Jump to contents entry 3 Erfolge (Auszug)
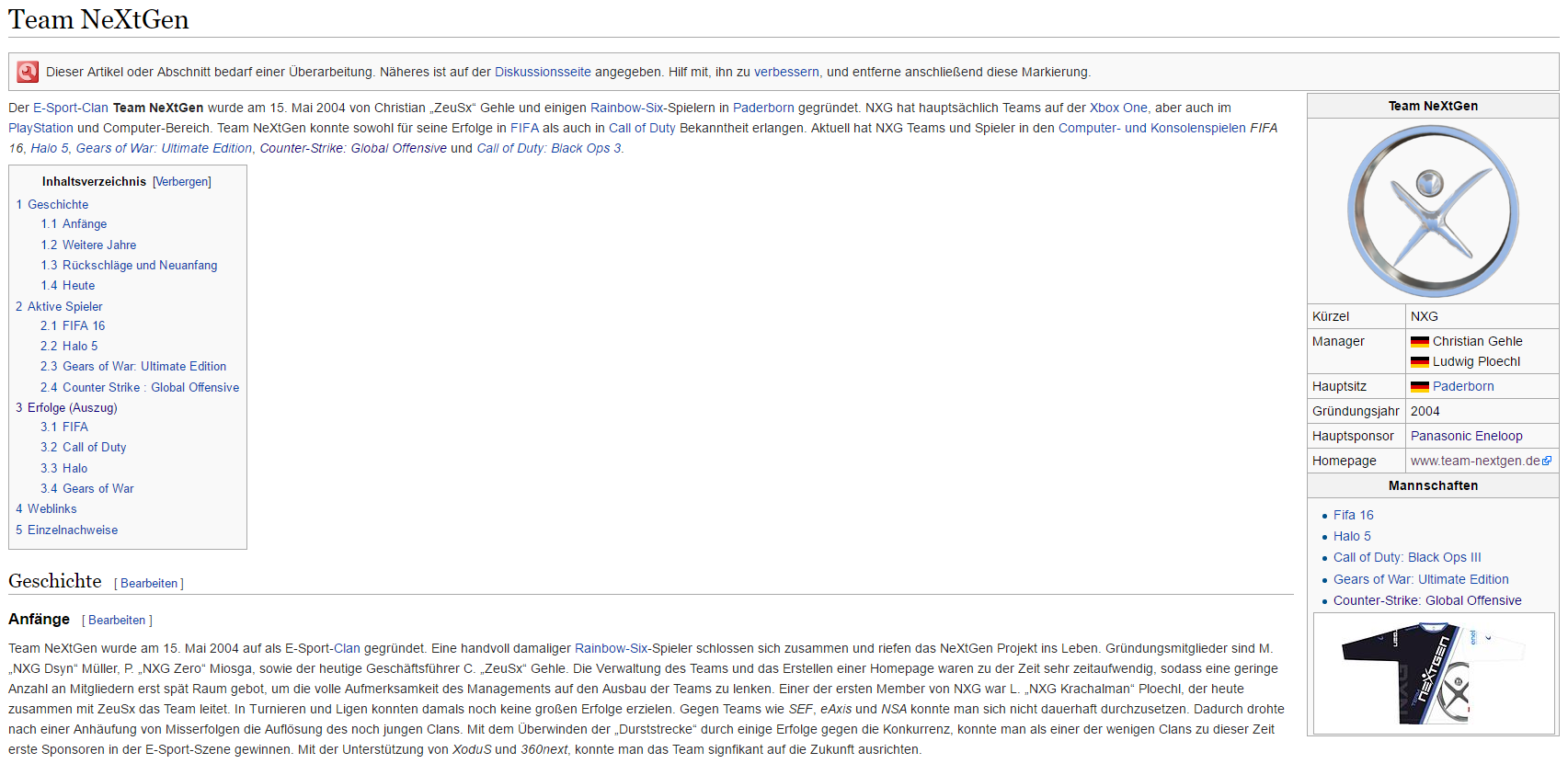The image size is (1568, 775). [66, 407]
